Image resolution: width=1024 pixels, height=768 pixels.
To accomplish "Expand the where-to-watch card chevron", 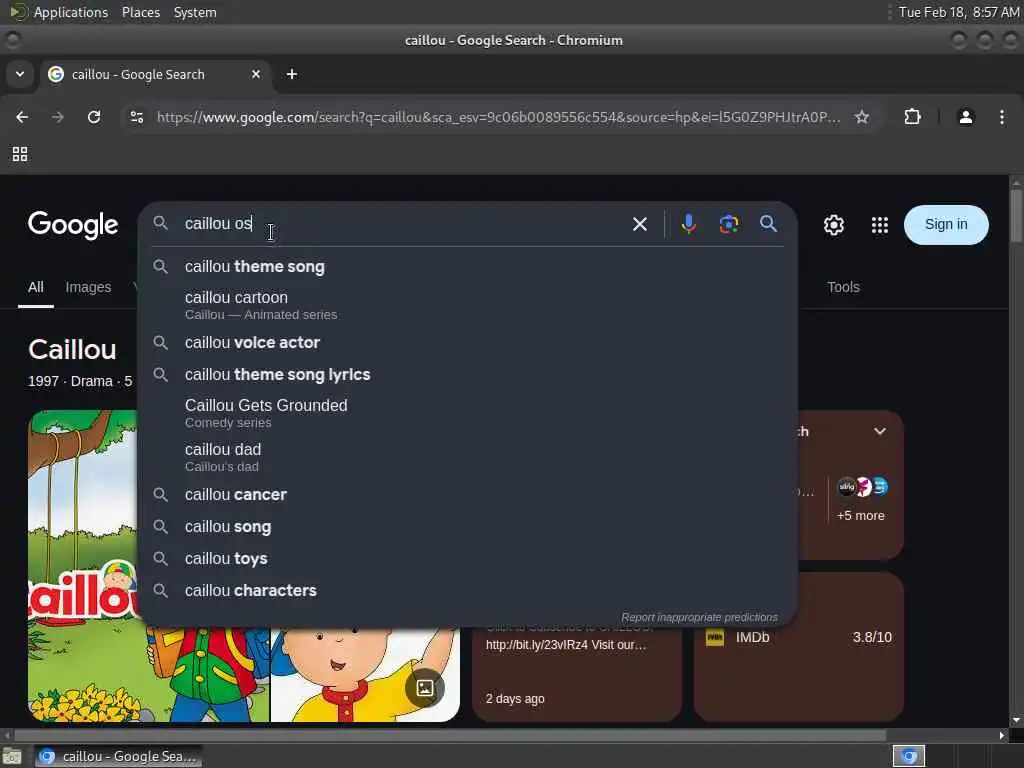I will coord(880,431).
